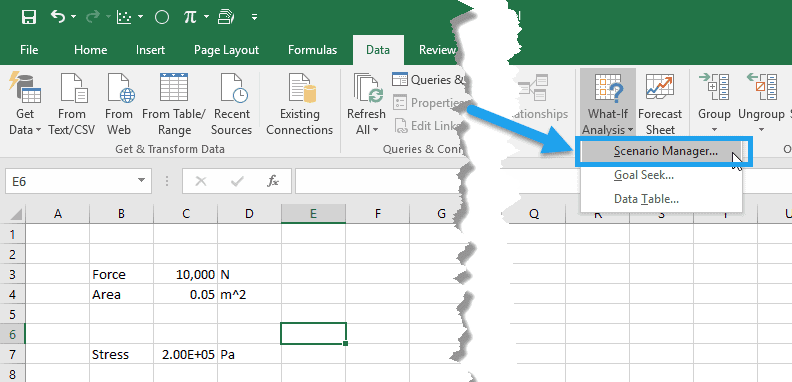This screenshot has height=382, width=792.
Task: Click the cell with value 10,000
Action: 185,274
